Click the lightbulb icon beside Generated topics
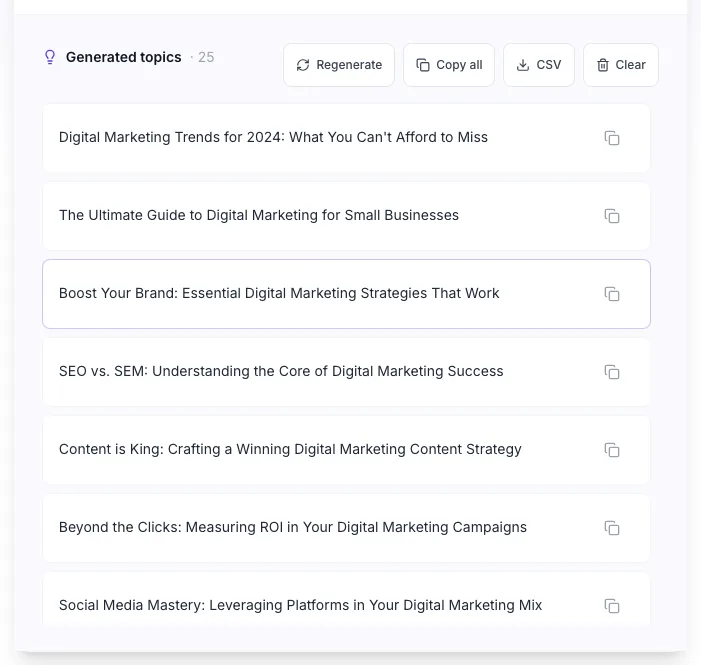 point(50,57)
